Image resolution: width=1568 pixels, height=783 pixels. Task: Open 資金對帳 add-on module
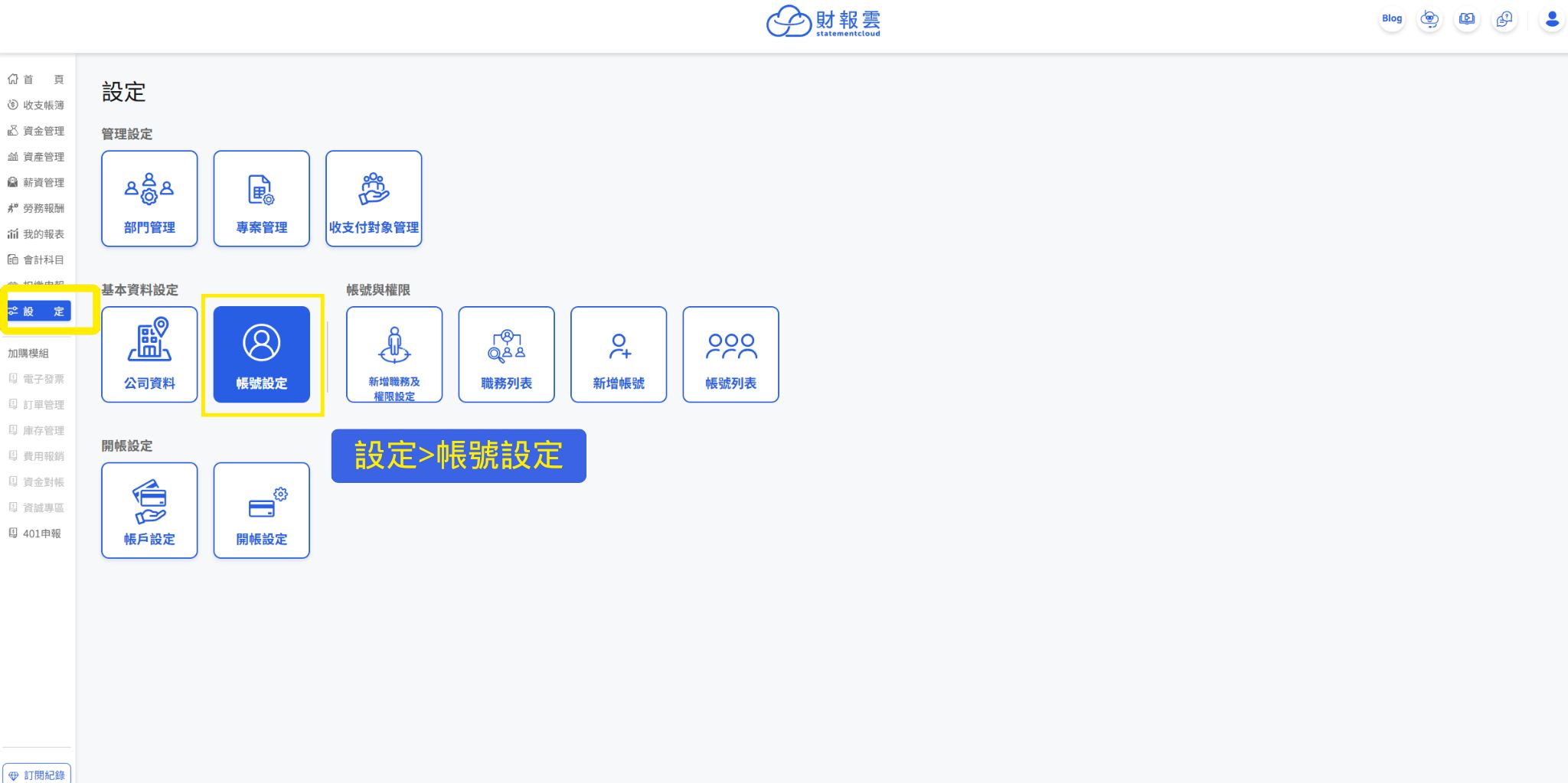click(x=36, y=482)
